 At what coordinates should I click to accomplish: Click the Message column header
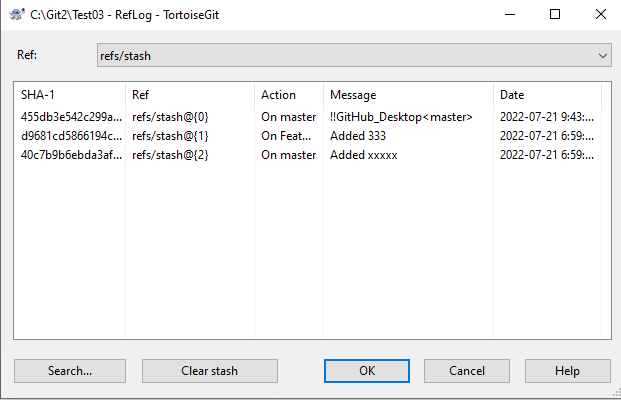408,95
